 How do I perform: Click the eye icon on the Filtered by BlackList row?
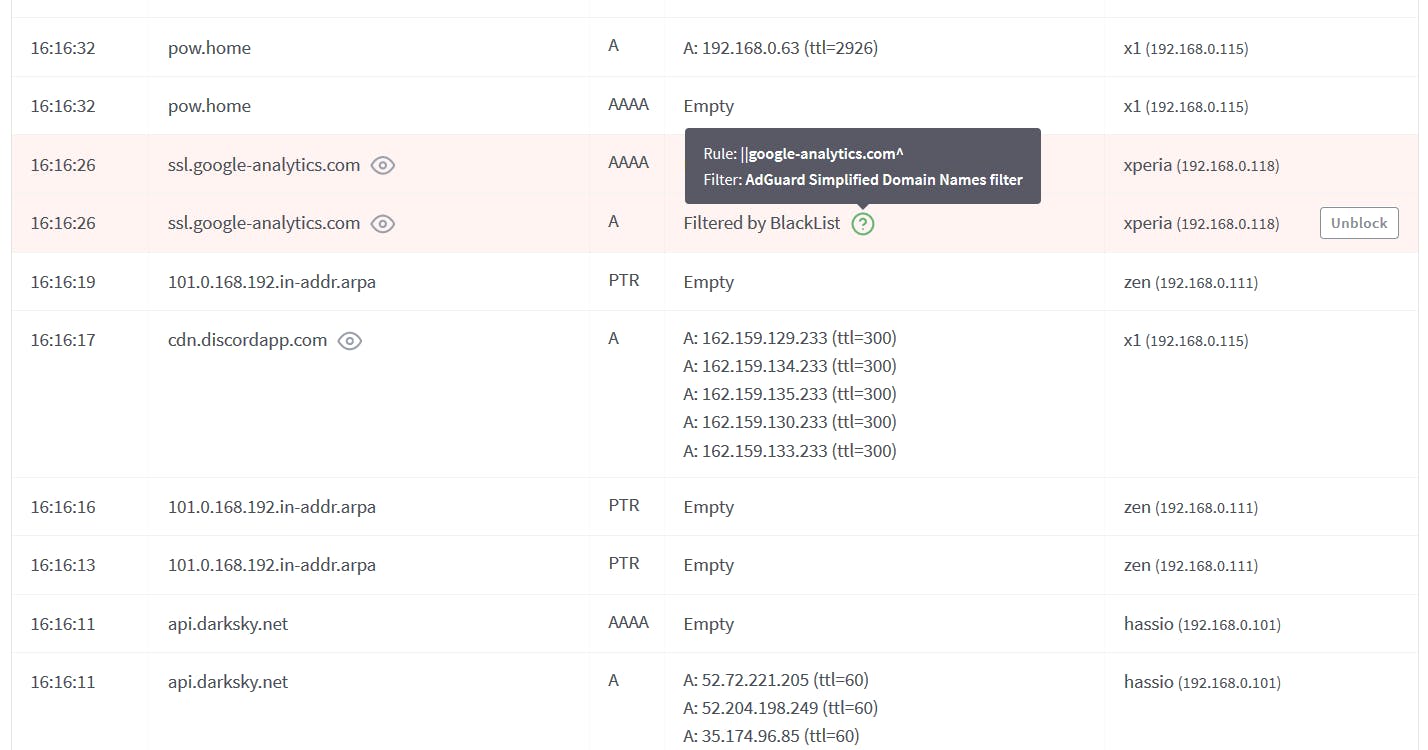pos(383,223)
